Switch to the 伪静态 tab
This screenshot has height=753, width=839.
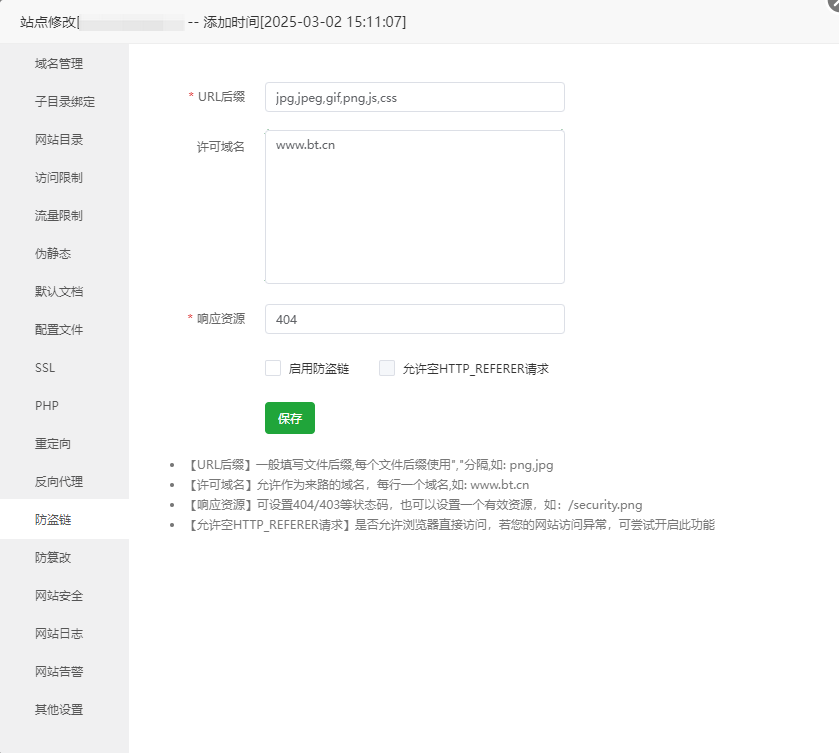(65, 253)
